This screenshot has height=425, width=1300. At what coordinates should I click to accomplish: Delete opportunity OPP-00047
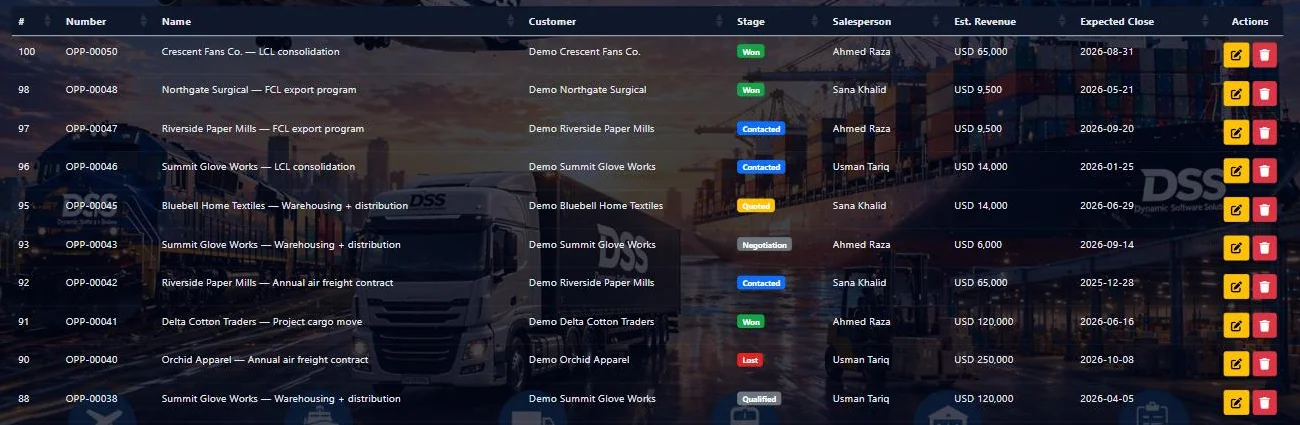click(x=1264, y=133)
